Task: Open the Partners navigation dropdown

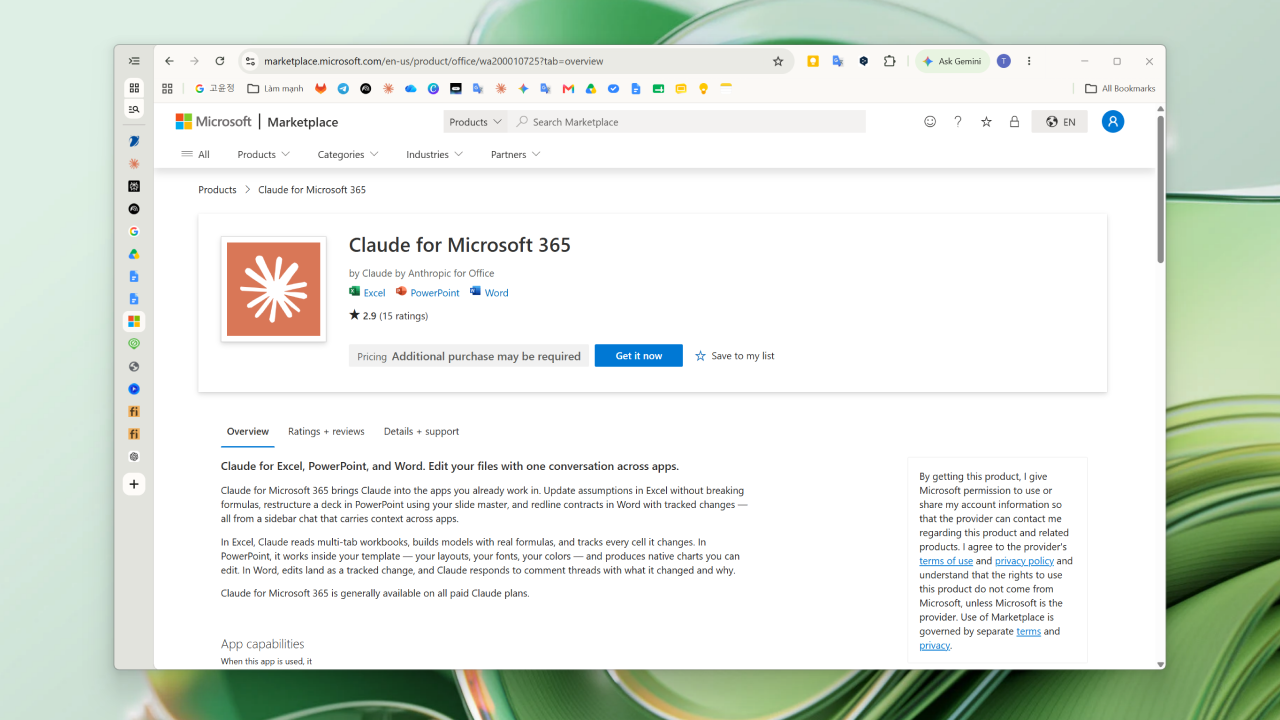Action: point(516,154)
